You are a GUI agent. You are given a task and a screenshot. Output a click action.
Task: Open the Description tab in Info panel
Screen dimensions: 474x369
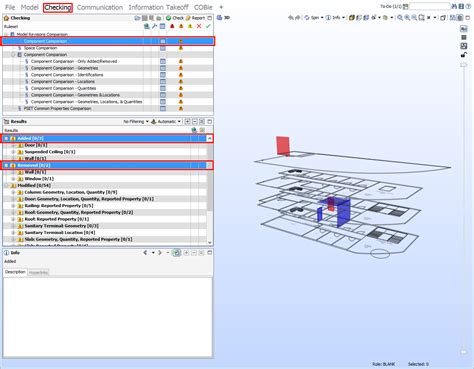[x=15, y=272]
